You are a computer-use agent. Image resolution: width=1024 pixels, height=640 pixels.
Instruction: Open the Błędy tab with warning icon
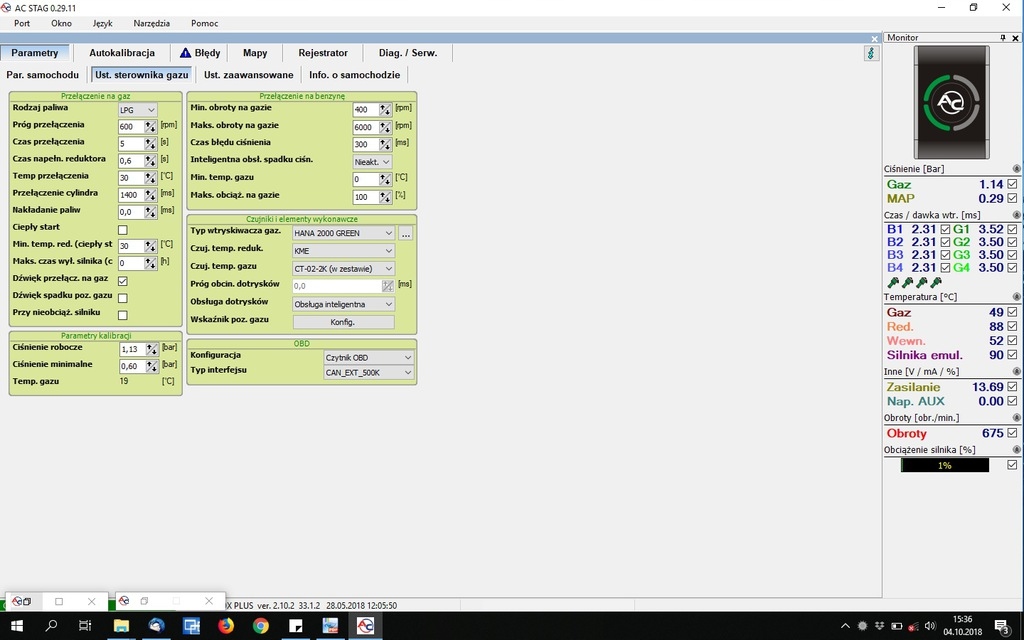200,53
